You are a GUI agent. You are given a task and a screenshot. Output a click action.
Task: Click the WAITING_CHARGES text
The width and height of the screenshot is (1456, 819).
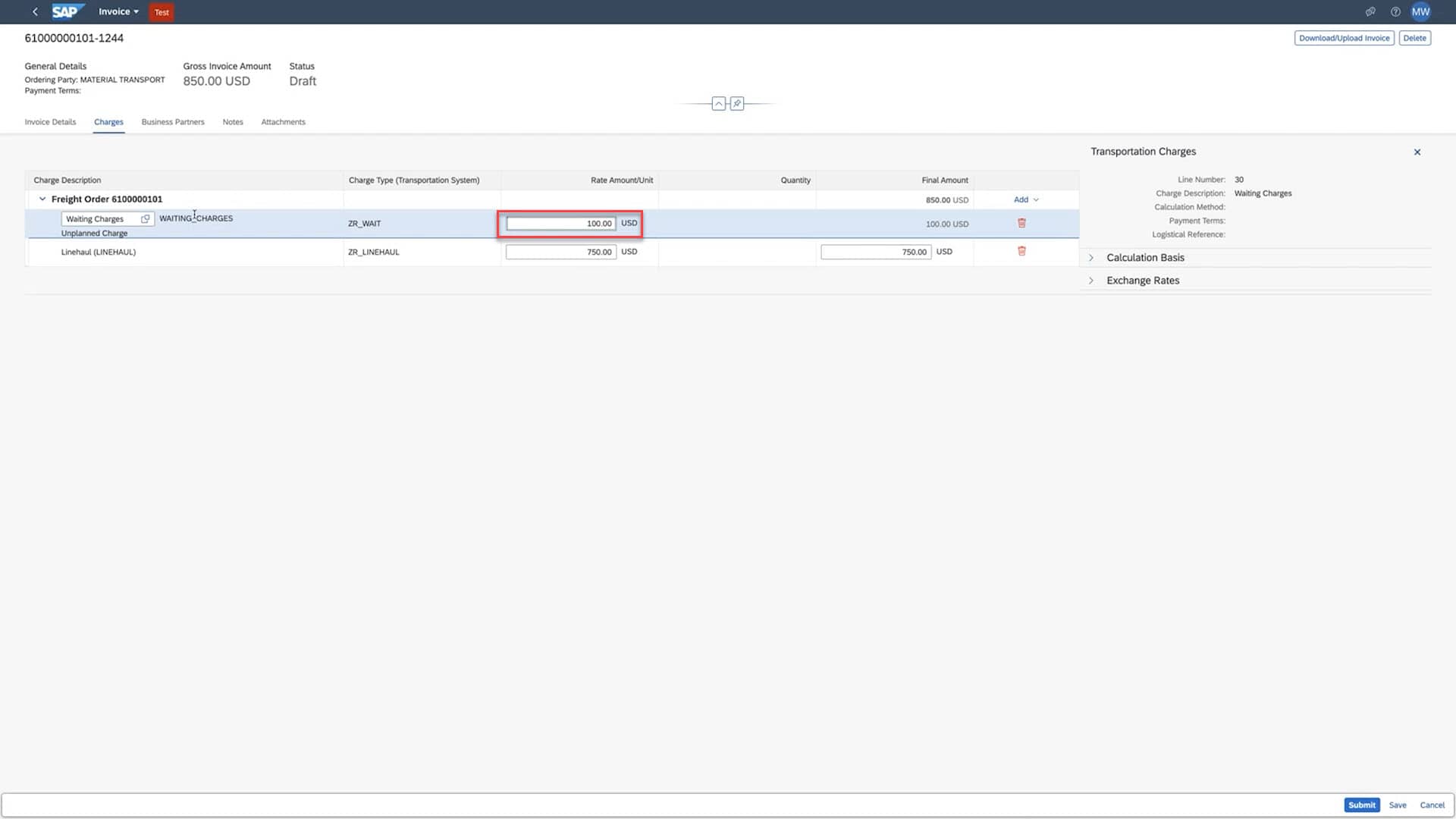[196, 218]
